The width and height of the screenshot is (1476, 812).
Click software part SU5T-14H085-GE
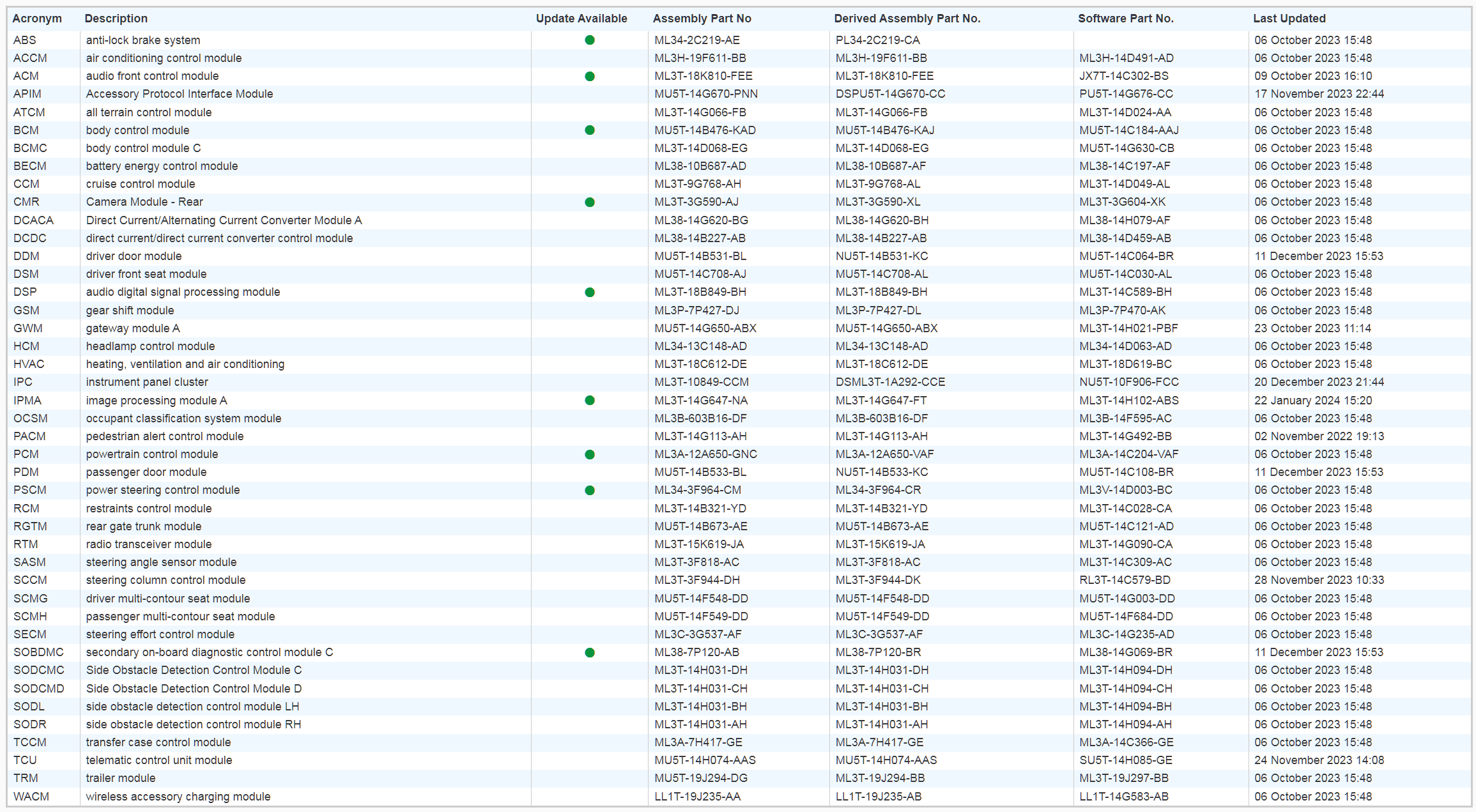pyautogui.click(x=1125, y=760)
